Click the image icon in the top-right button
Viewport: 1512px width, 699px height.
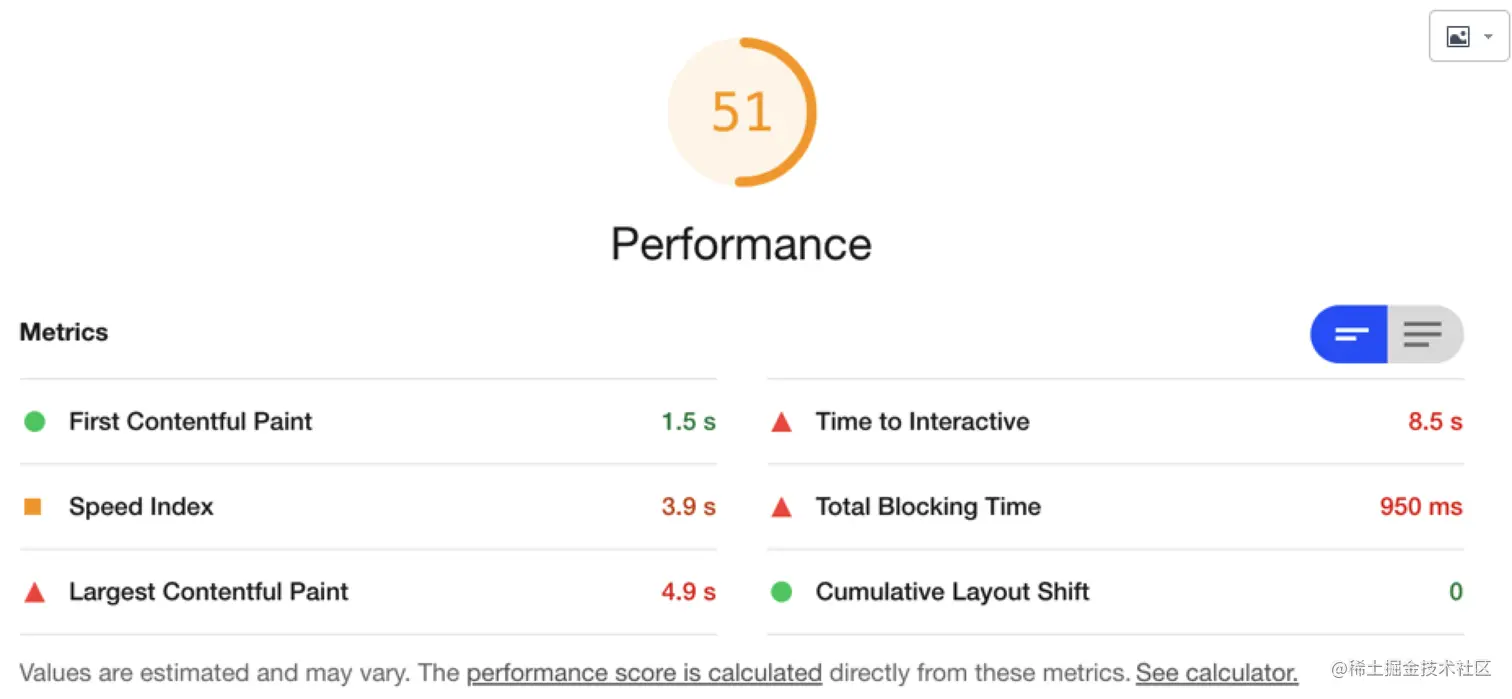point(1458,37)
